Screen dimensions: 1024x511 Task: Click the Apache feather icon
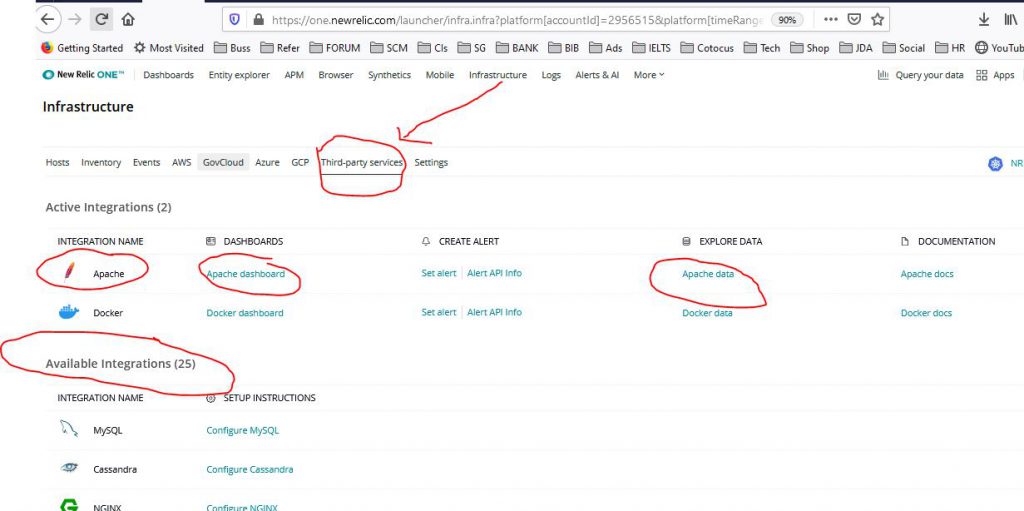(x=69, y=273)
